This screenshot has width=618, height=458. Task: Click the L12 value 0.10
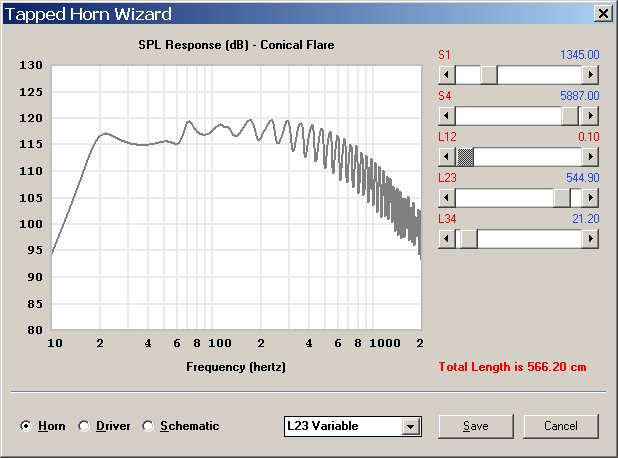point(588,137)
